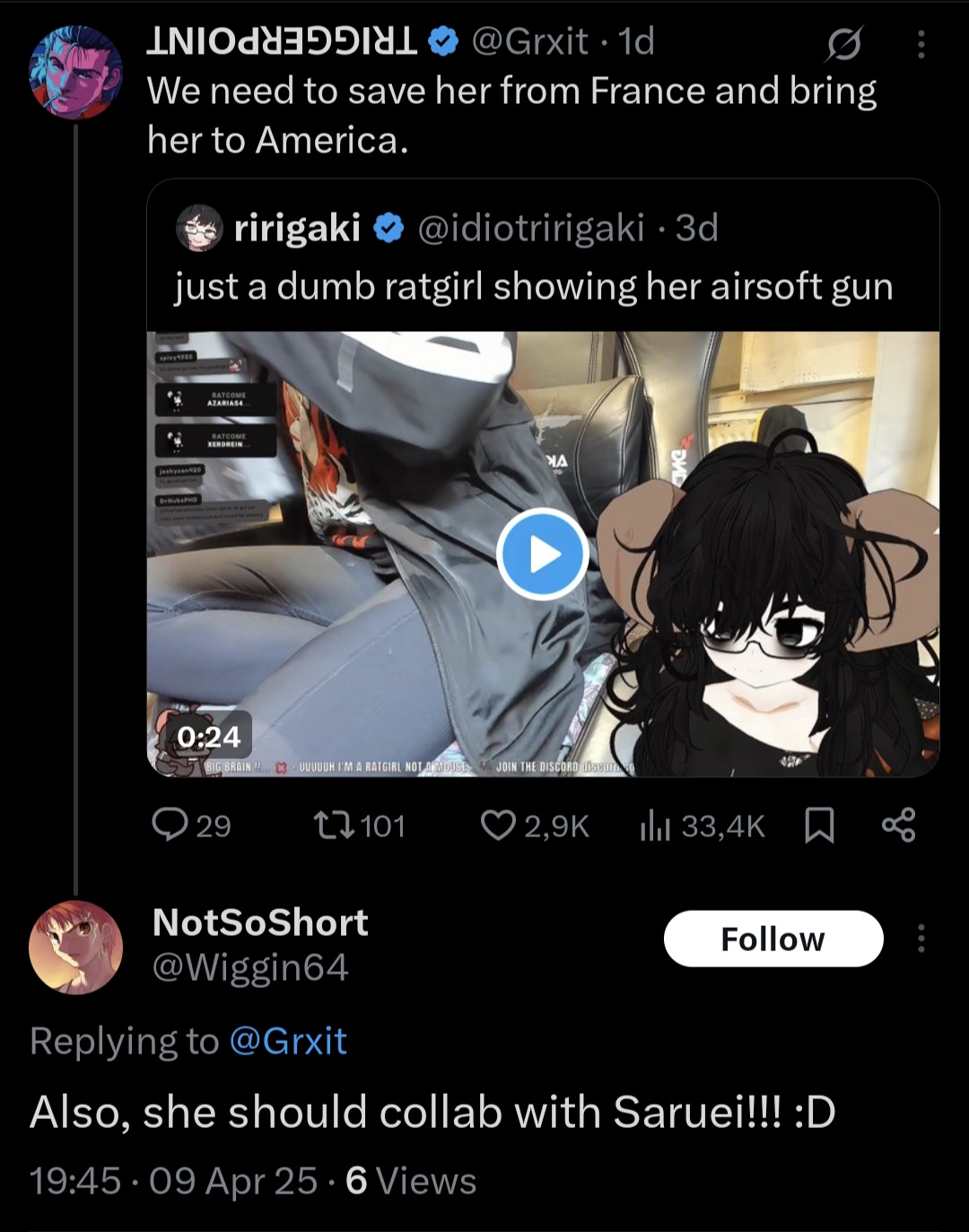The image size is (969, 1232).
Task: Open more options for TRIGGERPOINT post
Action: coord(921,44)
